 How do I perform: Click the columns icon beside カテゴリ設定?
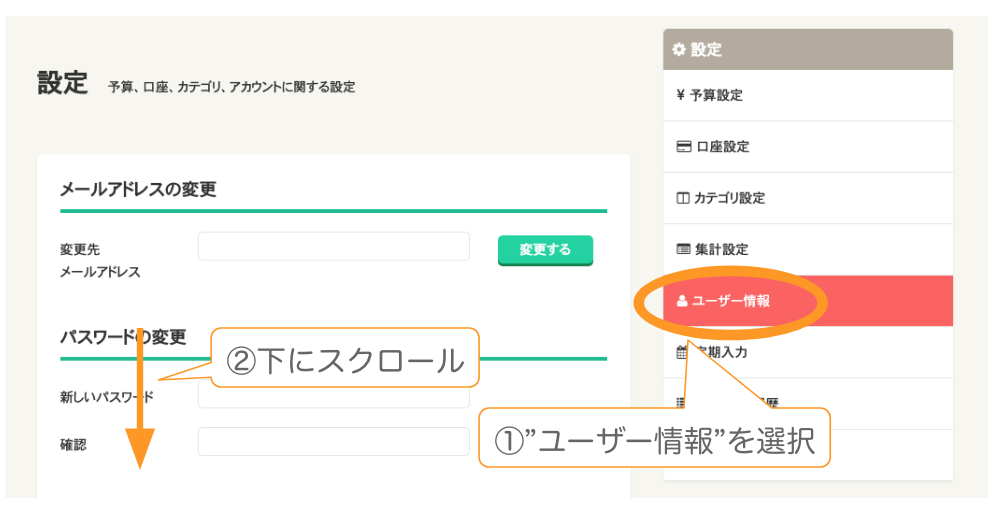[682, 198]
